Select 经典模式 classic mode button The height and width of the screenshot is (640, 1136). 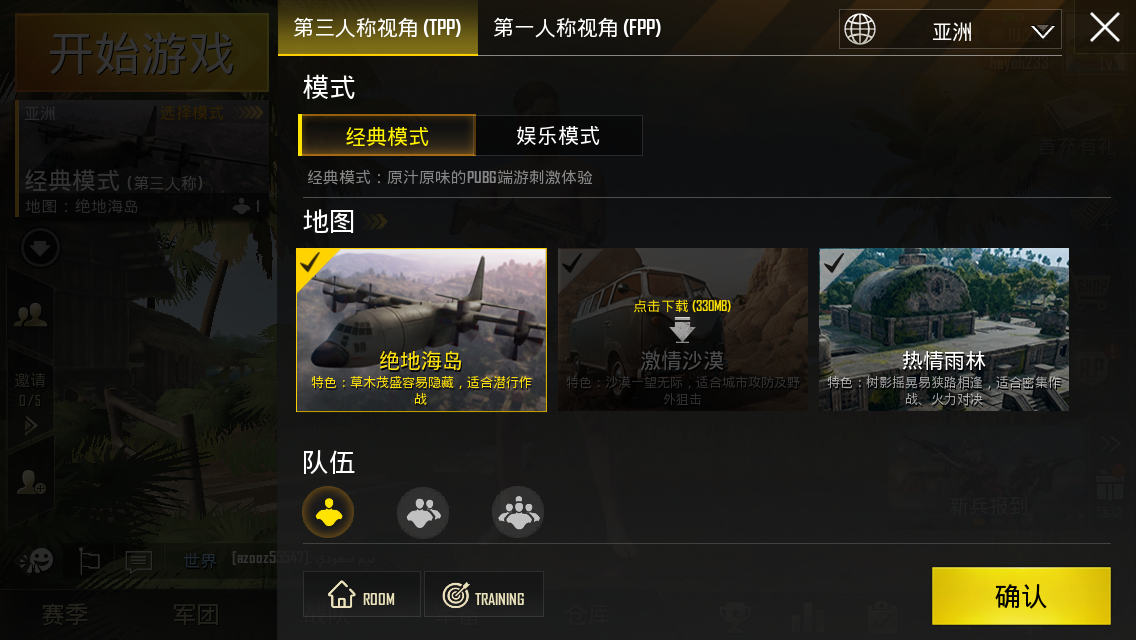[x=387, y=136]
